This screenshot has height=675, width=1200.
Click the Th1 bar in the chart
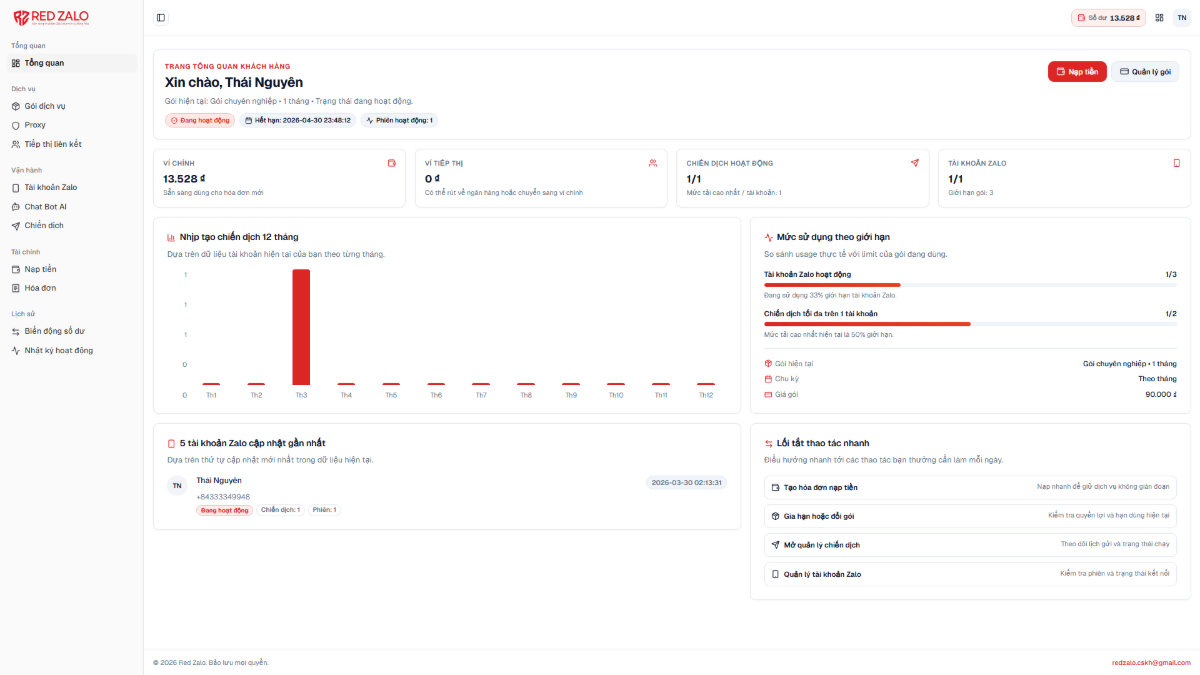tap(211, 384)
